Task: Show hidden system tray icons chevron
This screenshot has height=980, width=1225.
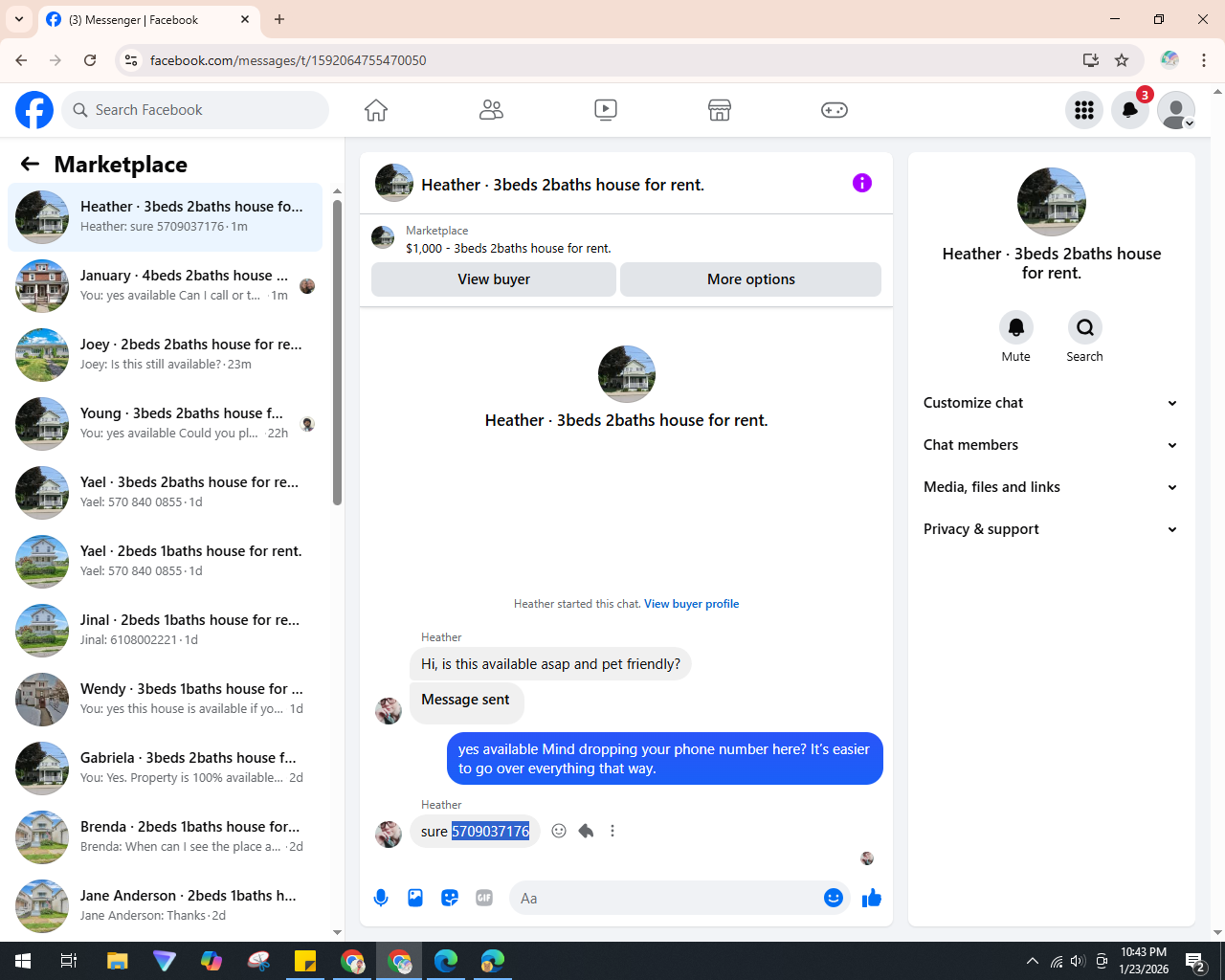Action: click(x=1032, y=961)
